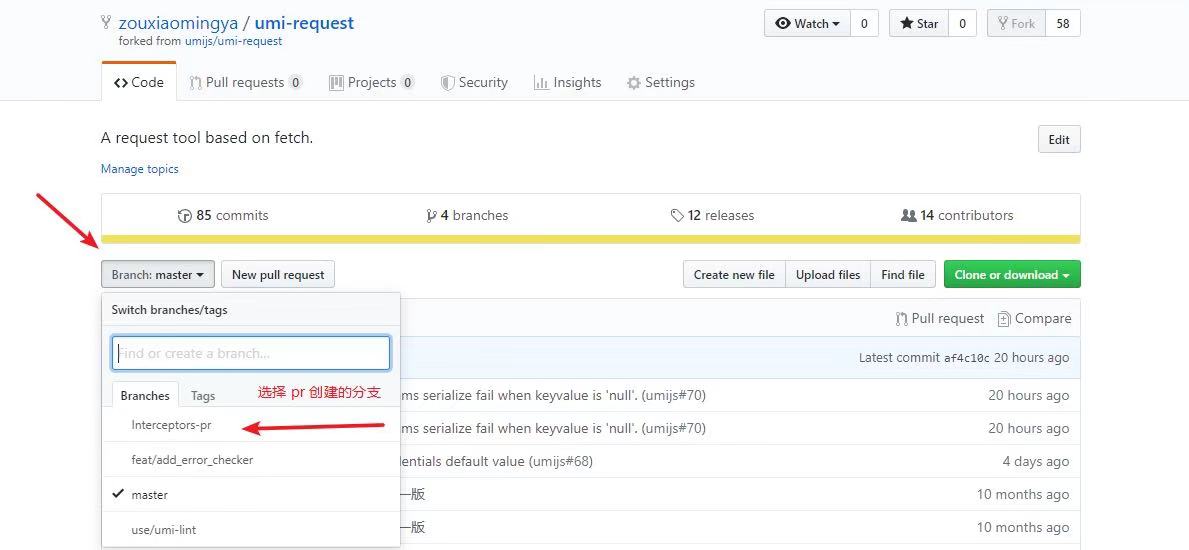Select the Tags tab in switcher

point(202,395)
